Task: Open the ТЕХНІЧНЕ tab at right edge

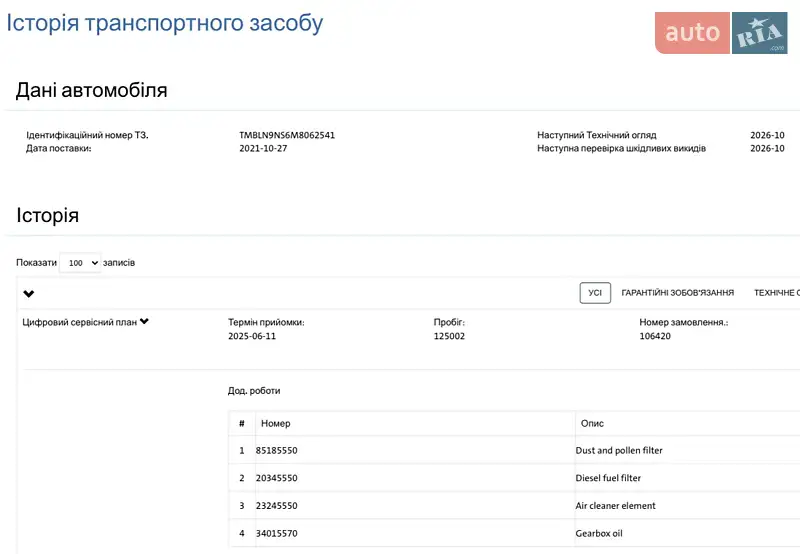Action: point(776,293)
